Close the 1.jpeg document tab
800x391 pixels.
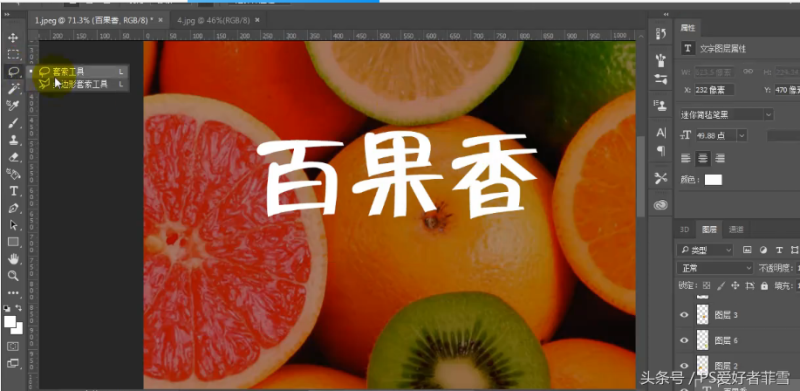(x=161, y=20)
